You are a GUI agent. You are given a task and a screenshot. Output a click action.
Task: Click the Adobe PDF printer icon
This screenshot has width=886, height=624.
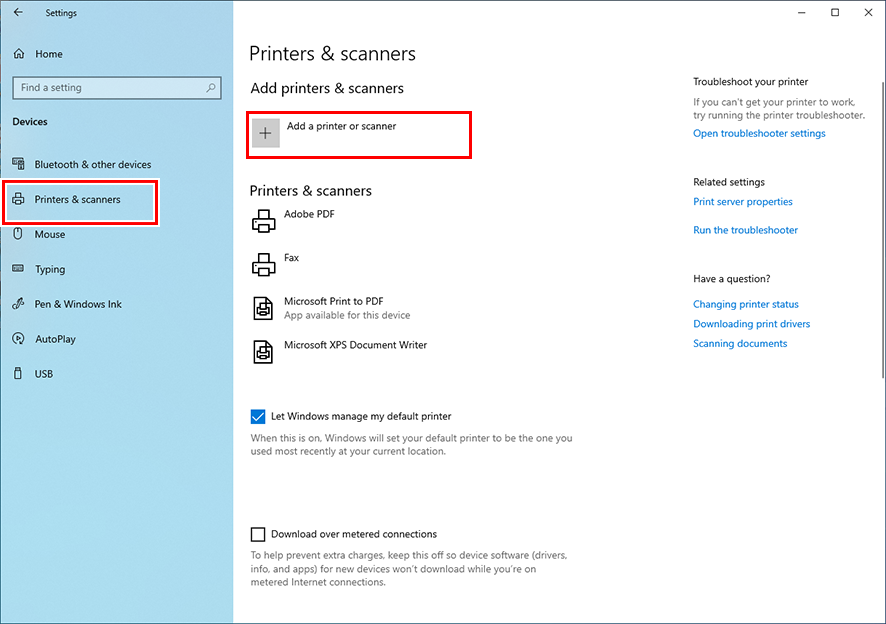262,220
